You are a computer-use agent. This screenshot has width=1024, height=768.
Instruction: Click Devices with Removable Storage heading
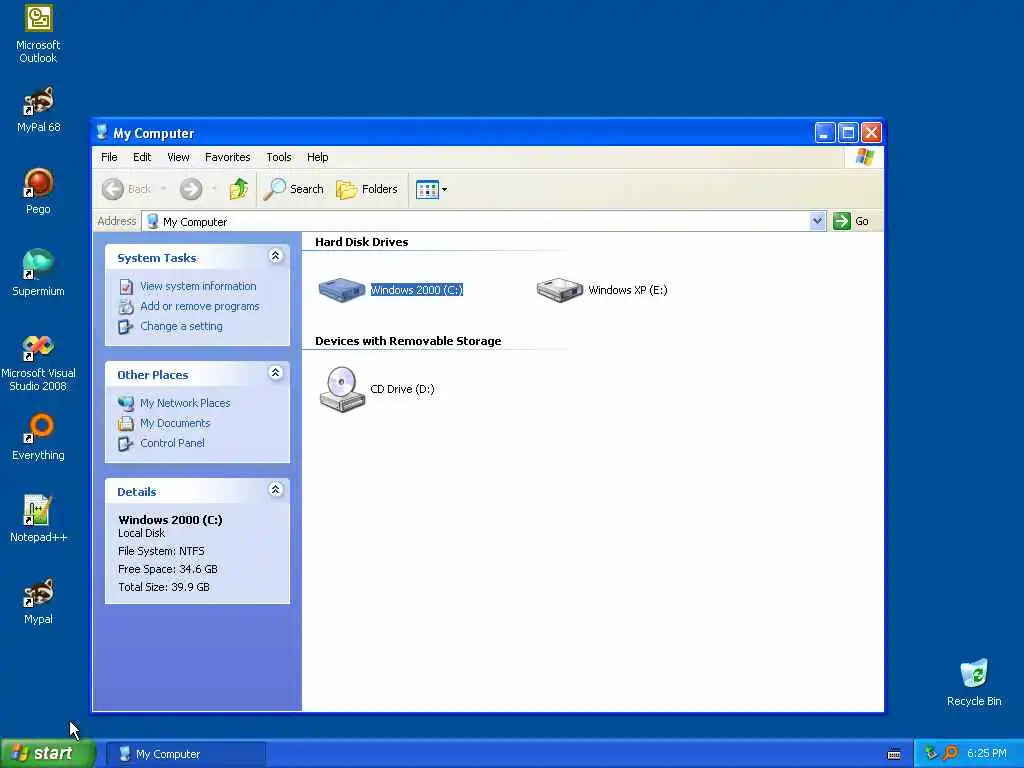(x=408, y=341)
